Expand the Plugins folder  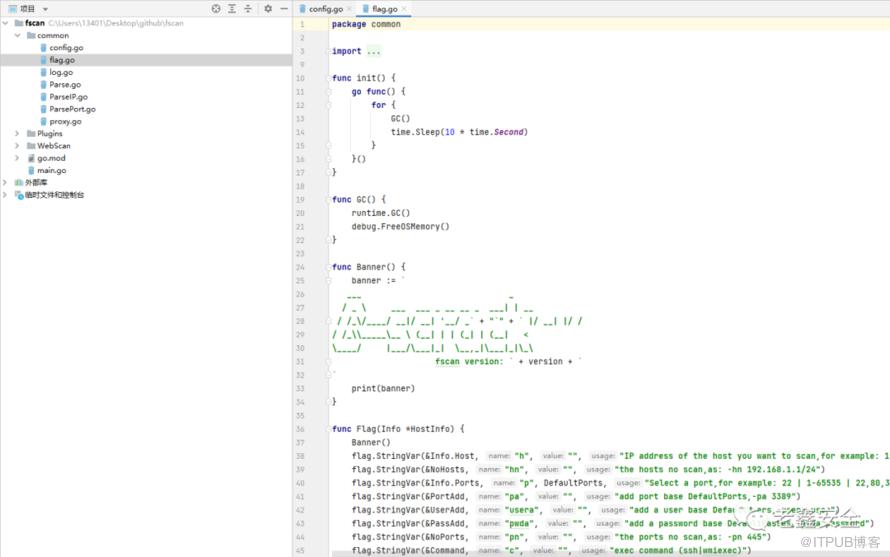coord(17,133)
